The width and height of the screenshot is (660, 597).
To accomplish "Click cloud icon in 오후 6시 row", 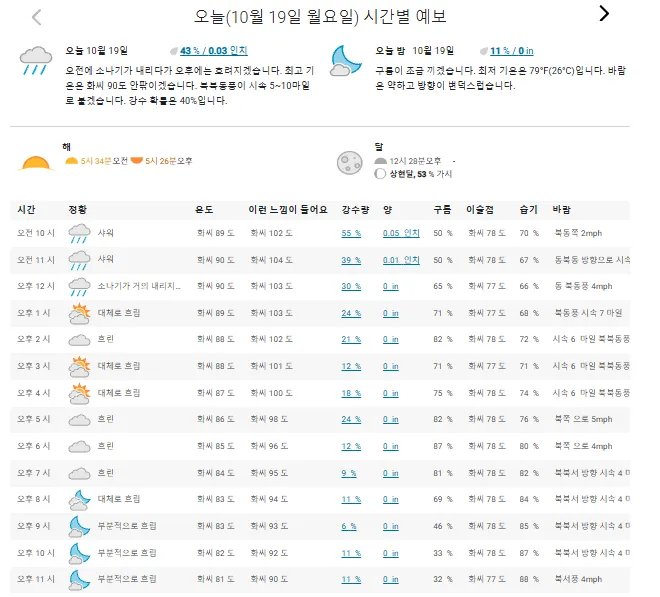I will 80,447.
